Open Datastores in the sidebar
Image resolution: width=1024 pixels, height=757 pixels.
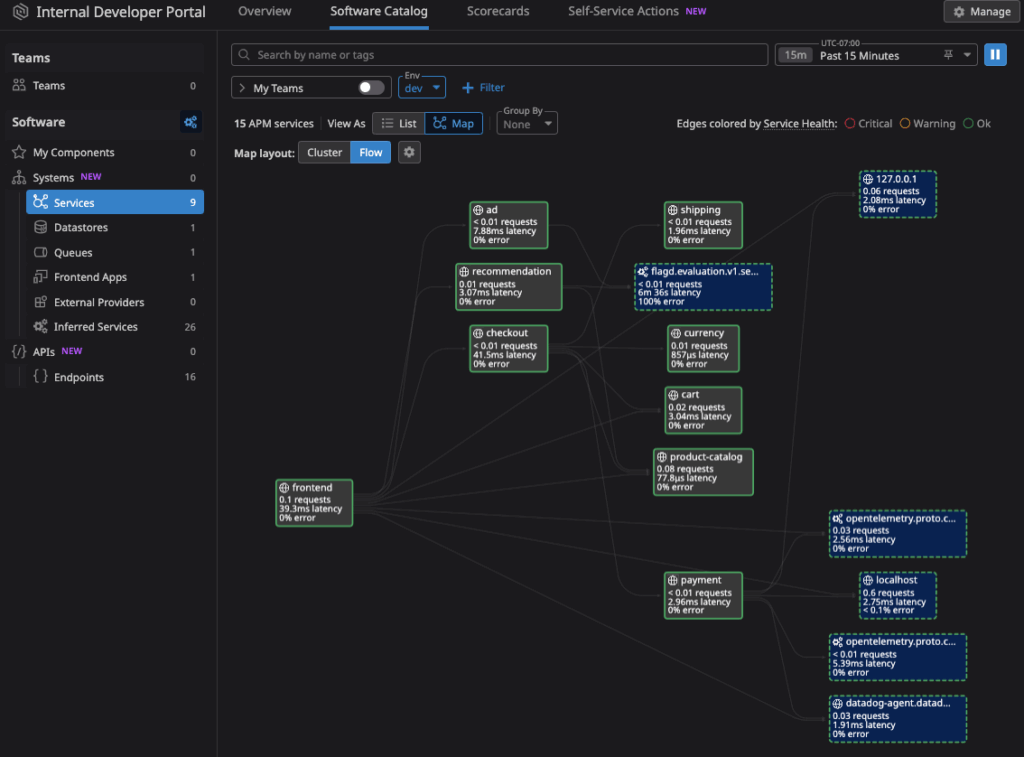[x=80, y=228]
